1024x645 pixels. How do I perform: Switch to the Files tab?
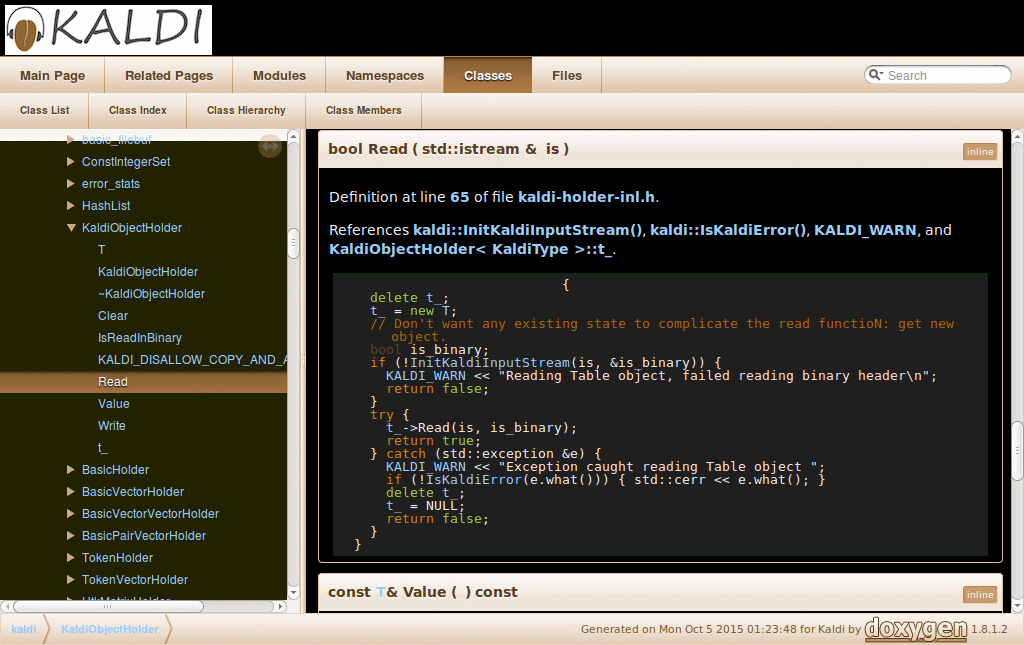(x=567, y=74)
